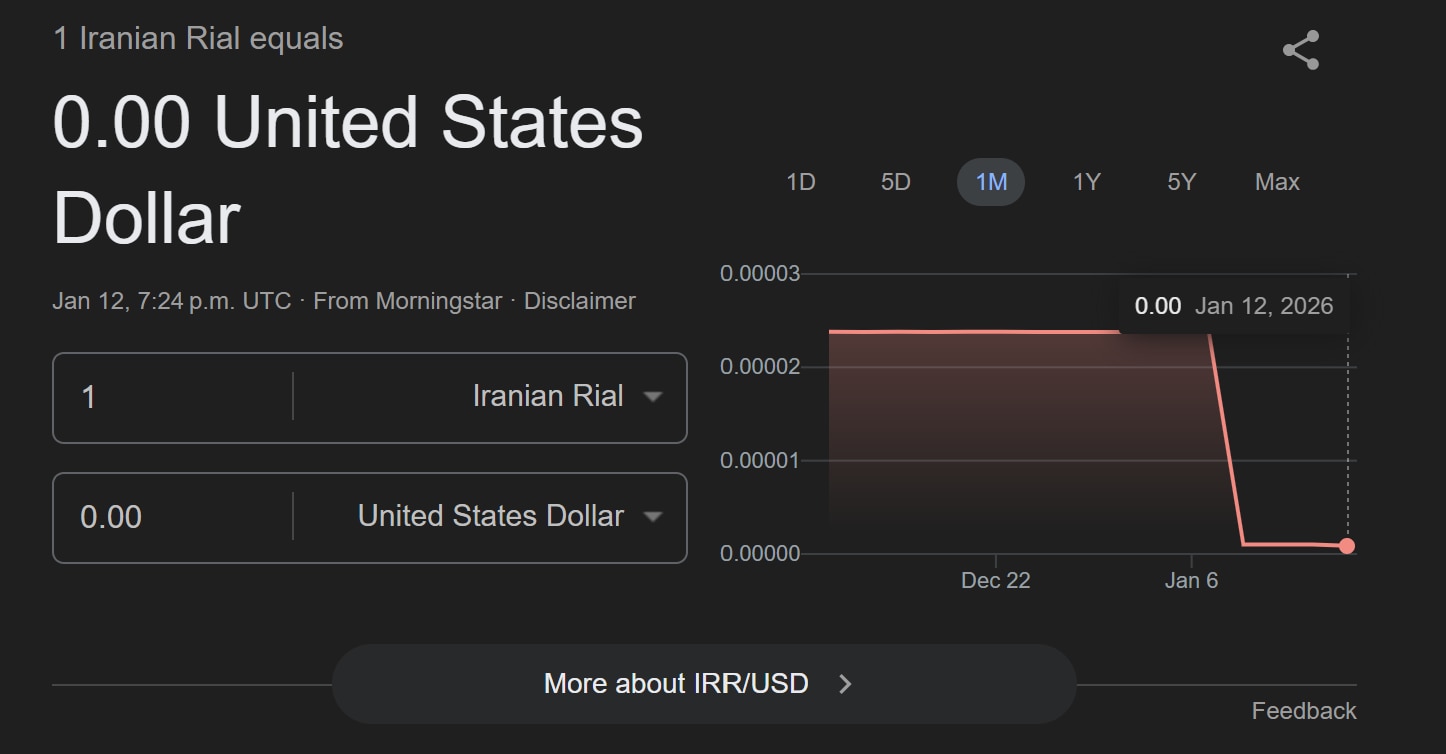Click the Dec 22 axis label
Viewport: 1446px width, 754px height.
pos(995,581)
